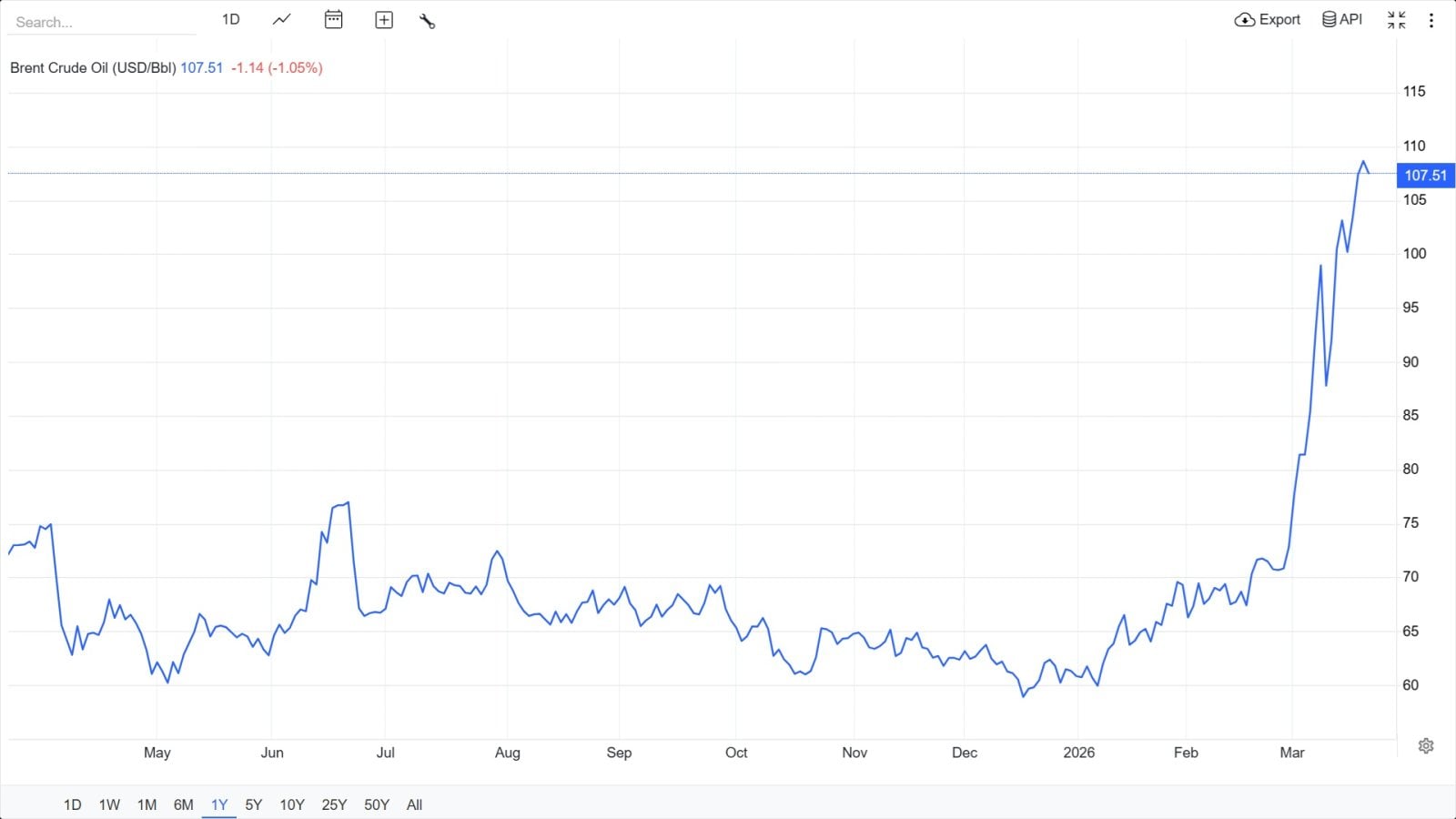Show the All time range

(415, 804)
